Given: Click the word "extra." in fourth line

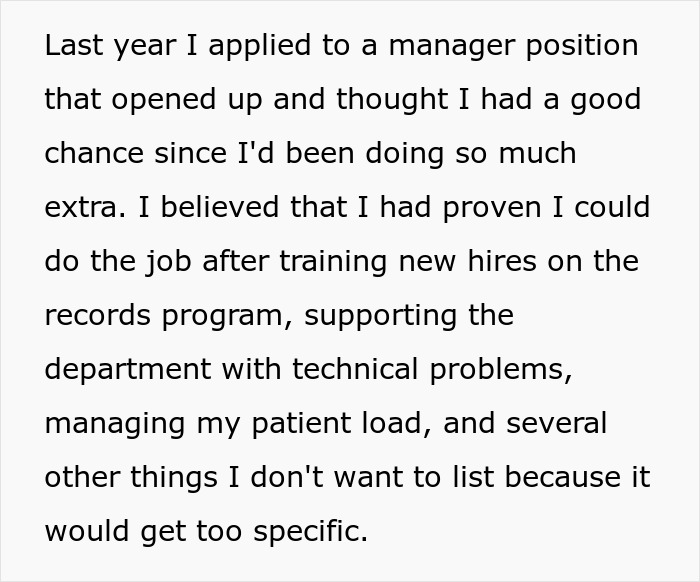Looking at the screenshot, I should click(85, 208).
